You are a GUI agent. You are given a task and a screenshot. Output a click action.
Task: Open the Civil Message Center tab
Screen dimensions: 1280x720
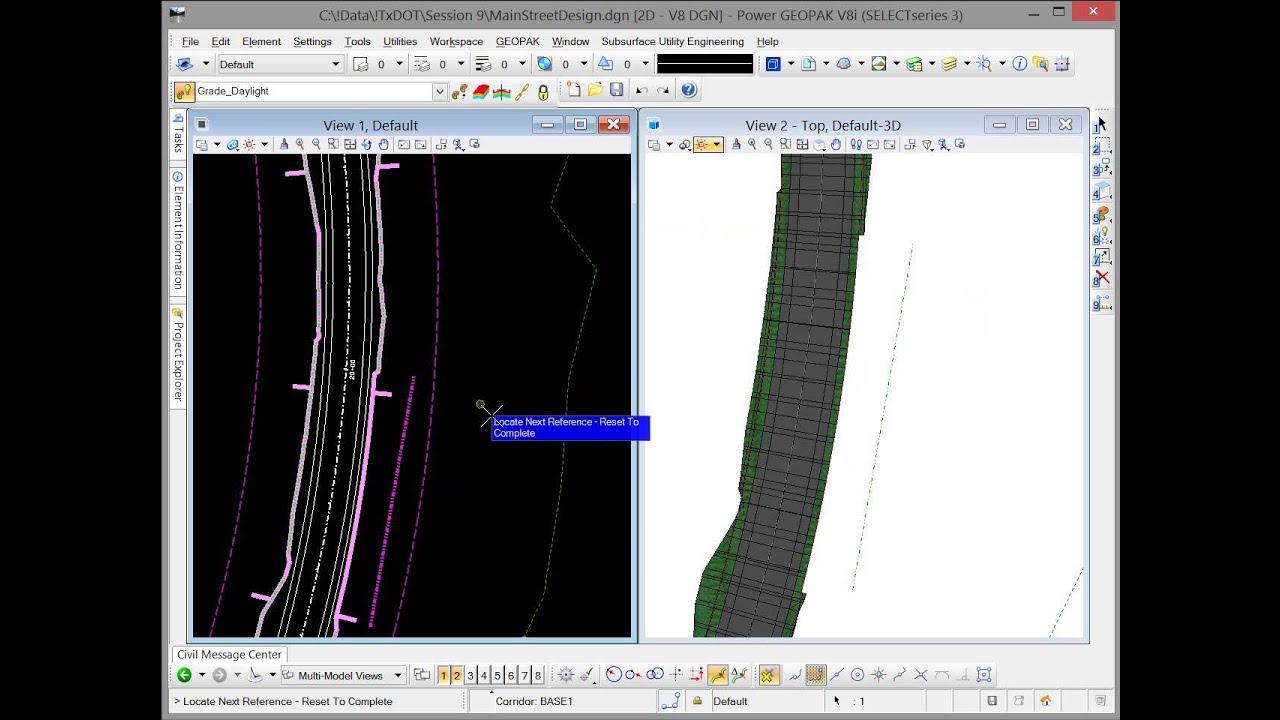point(229,655)
